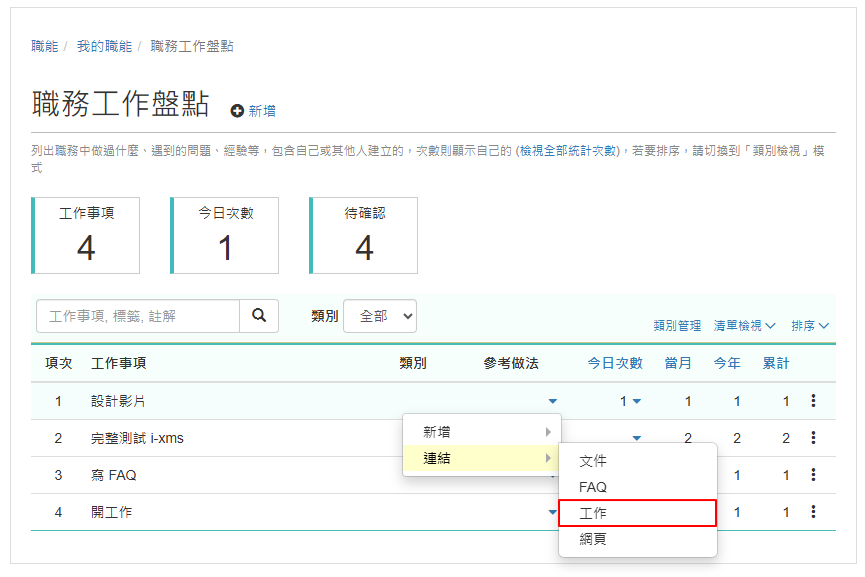Click the magnifier search button
Screen dimensions: 865x577
coord(259,316)
